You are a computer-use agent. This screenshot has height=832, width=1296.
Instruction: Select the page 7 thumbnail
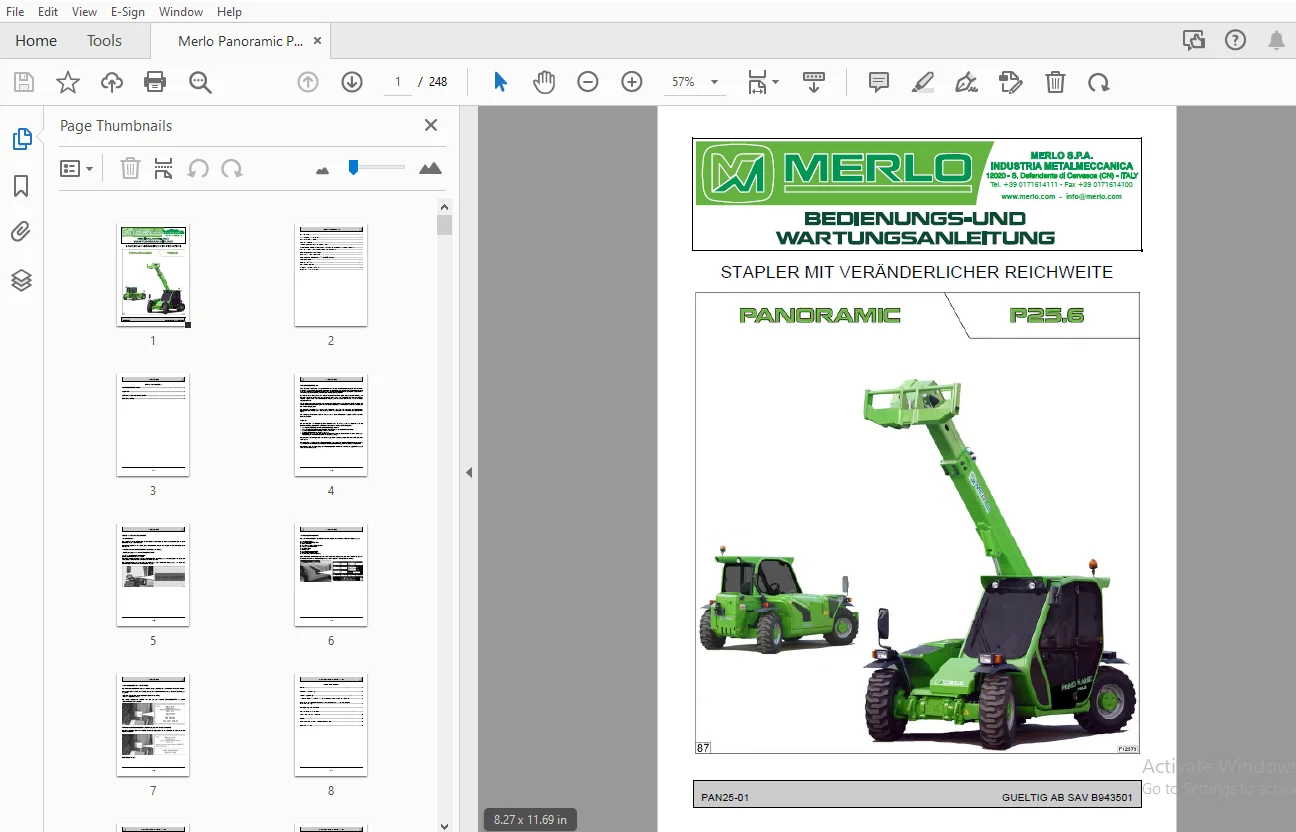(153, 725)
